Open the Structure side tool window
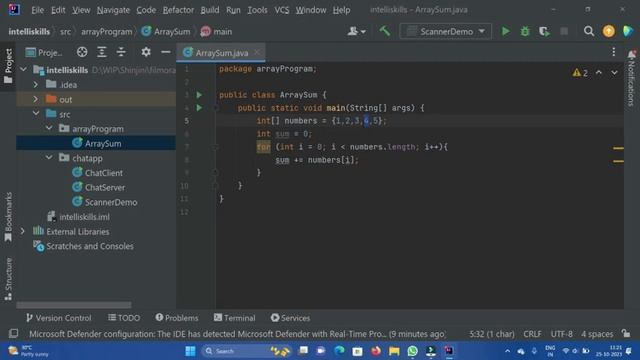The height and width of the screenshot is (360, 640). click(8, 279)
